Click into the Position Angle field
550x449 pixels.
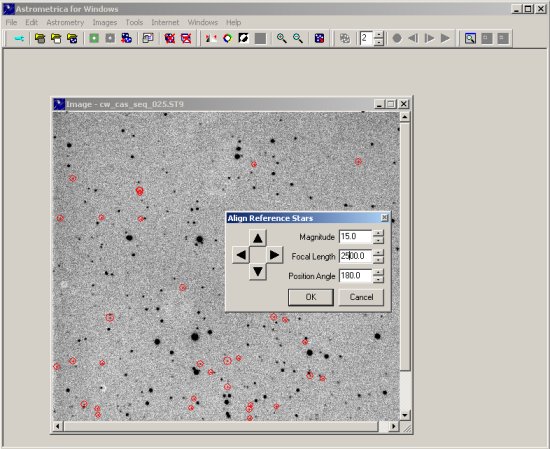[355, 276]
